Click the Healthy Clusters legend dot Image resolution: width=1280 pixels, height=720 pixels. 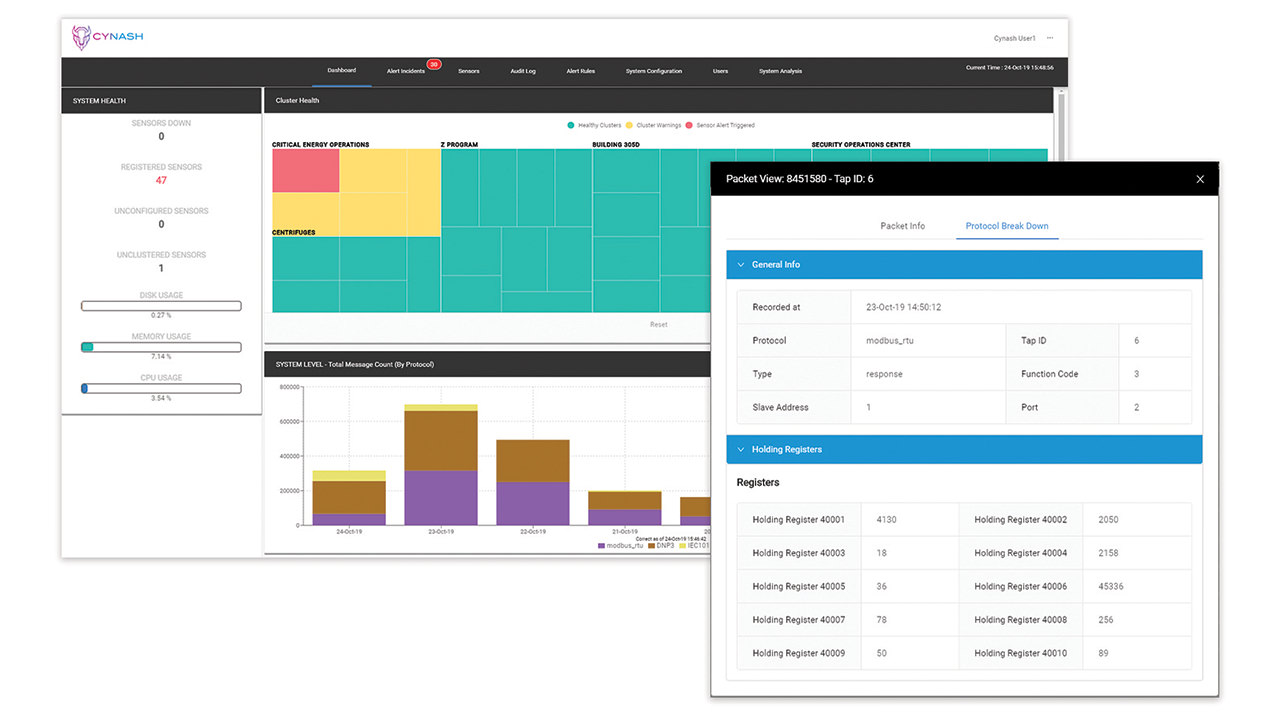[x=571, y=125]
